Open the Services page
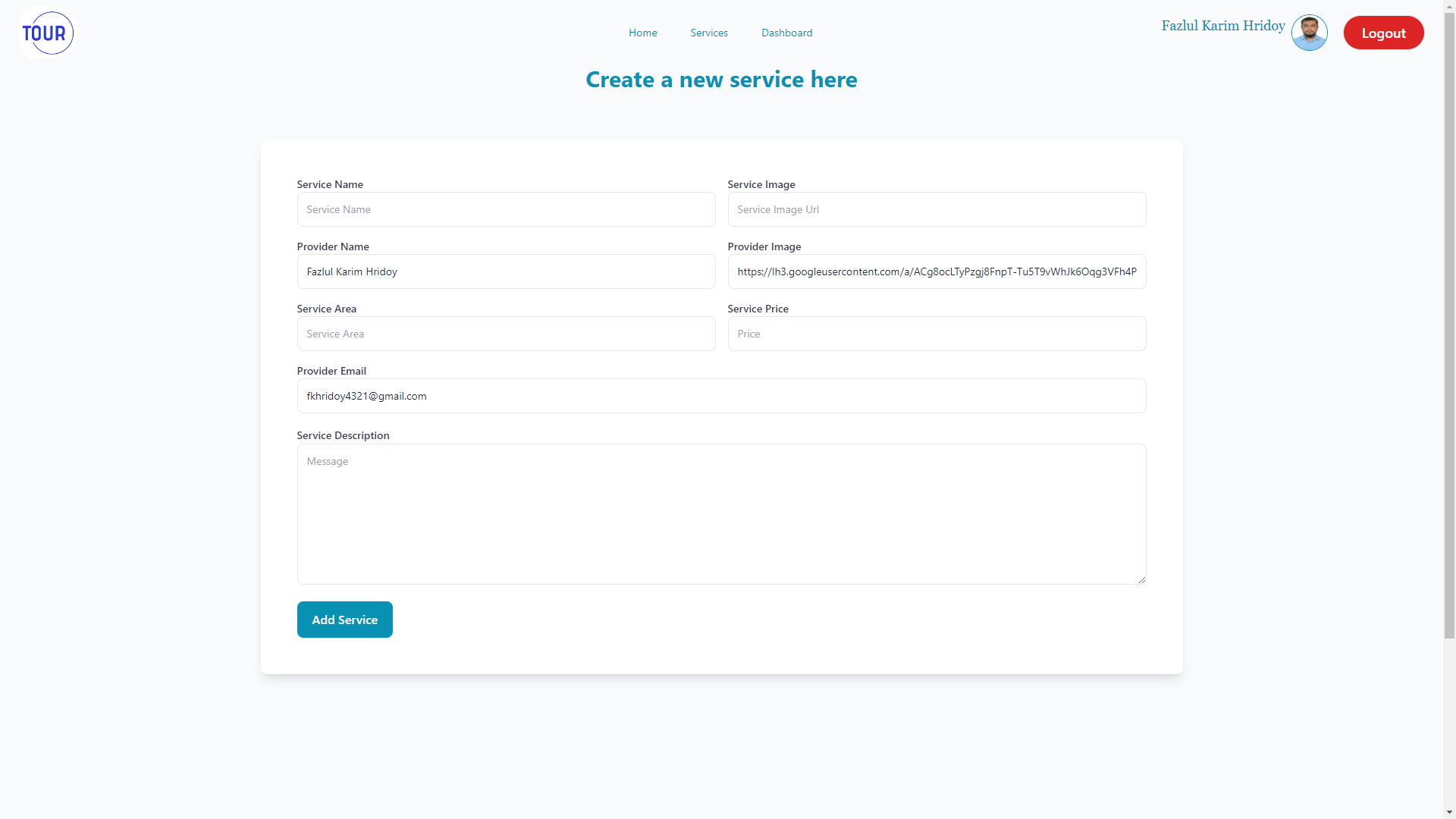1456x819 pixels. [708, 33]
